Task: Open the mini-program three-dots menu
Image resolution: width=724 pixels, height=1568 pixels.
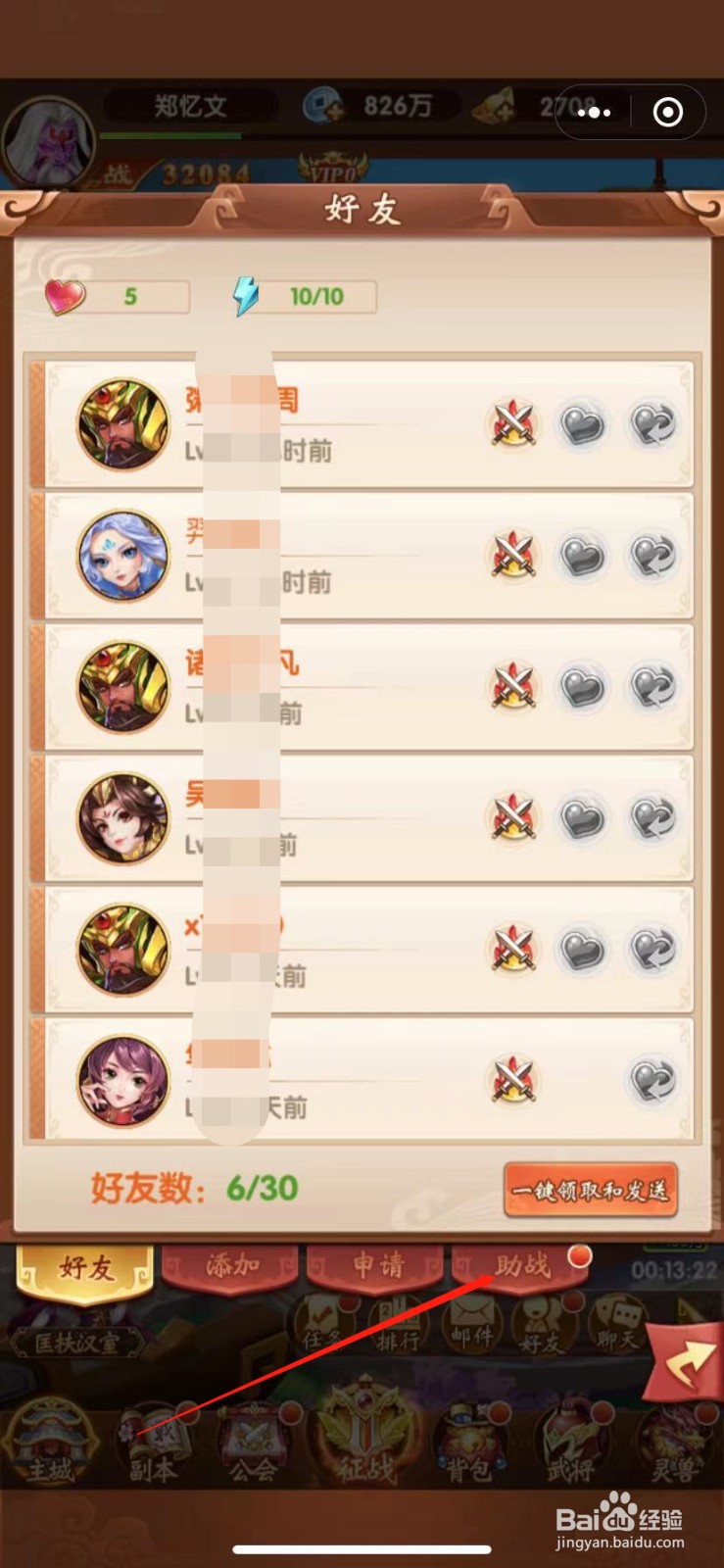Action: coord(594,113)
